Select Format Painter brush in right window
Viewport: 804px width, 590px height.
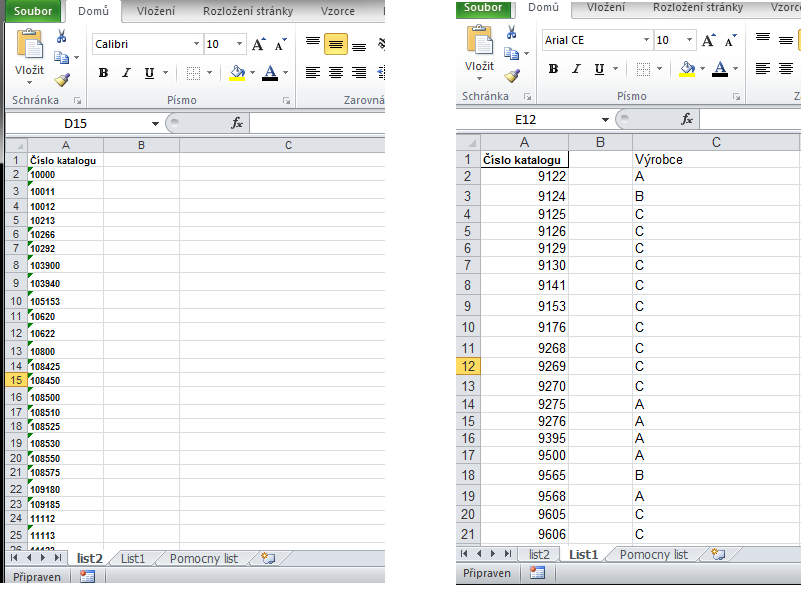click(512, 76)
